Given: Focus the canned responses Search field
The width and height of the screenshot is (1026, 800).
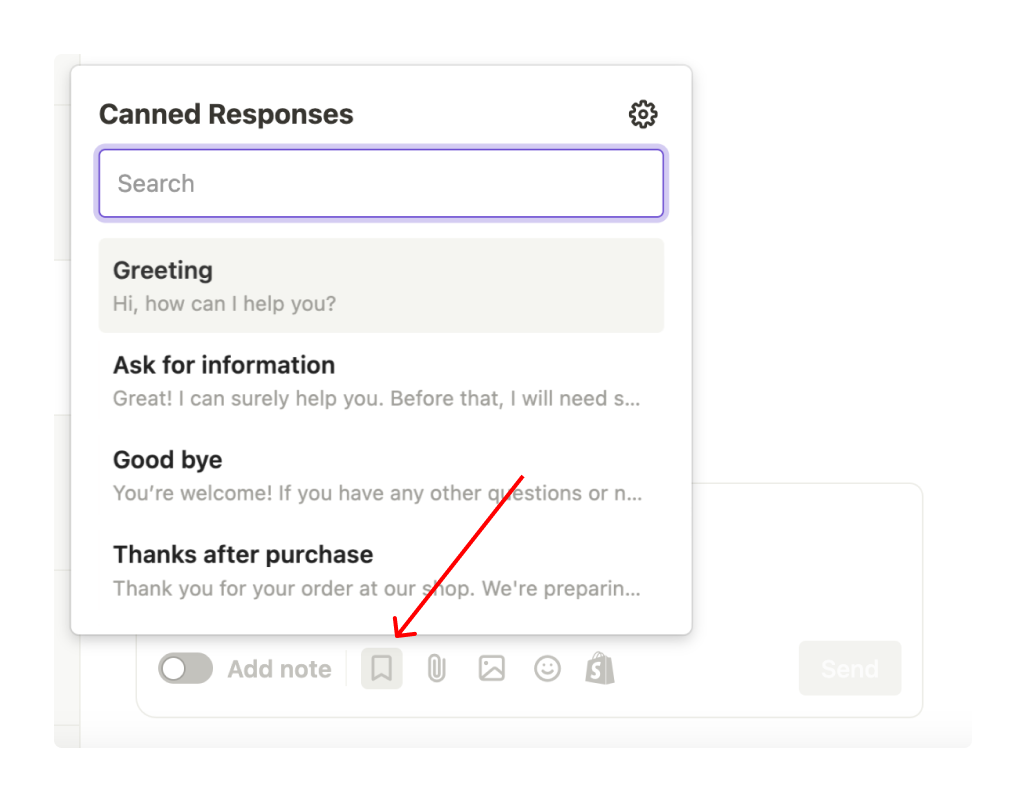Looking at the screenshot, I should tap(381, 184).
